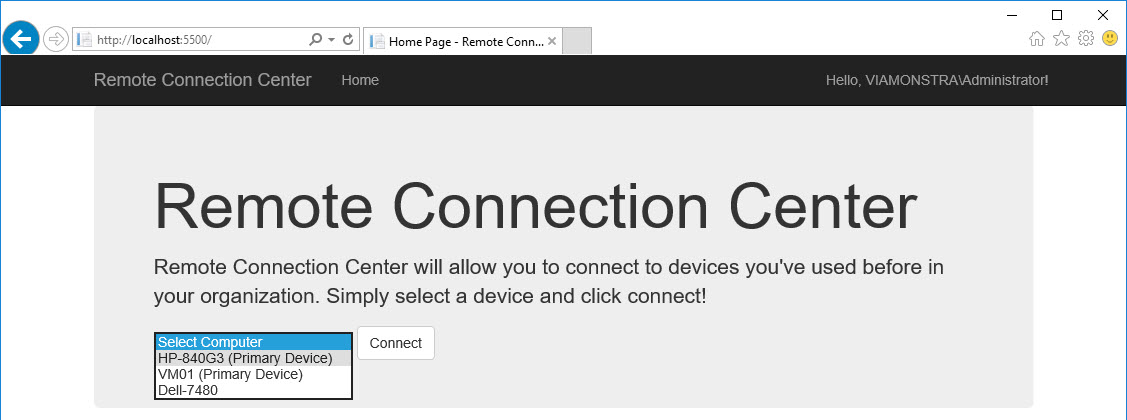Click the browser Forward arrow button
Viewport: 1127px width, 420px height.
pos(56,40)
